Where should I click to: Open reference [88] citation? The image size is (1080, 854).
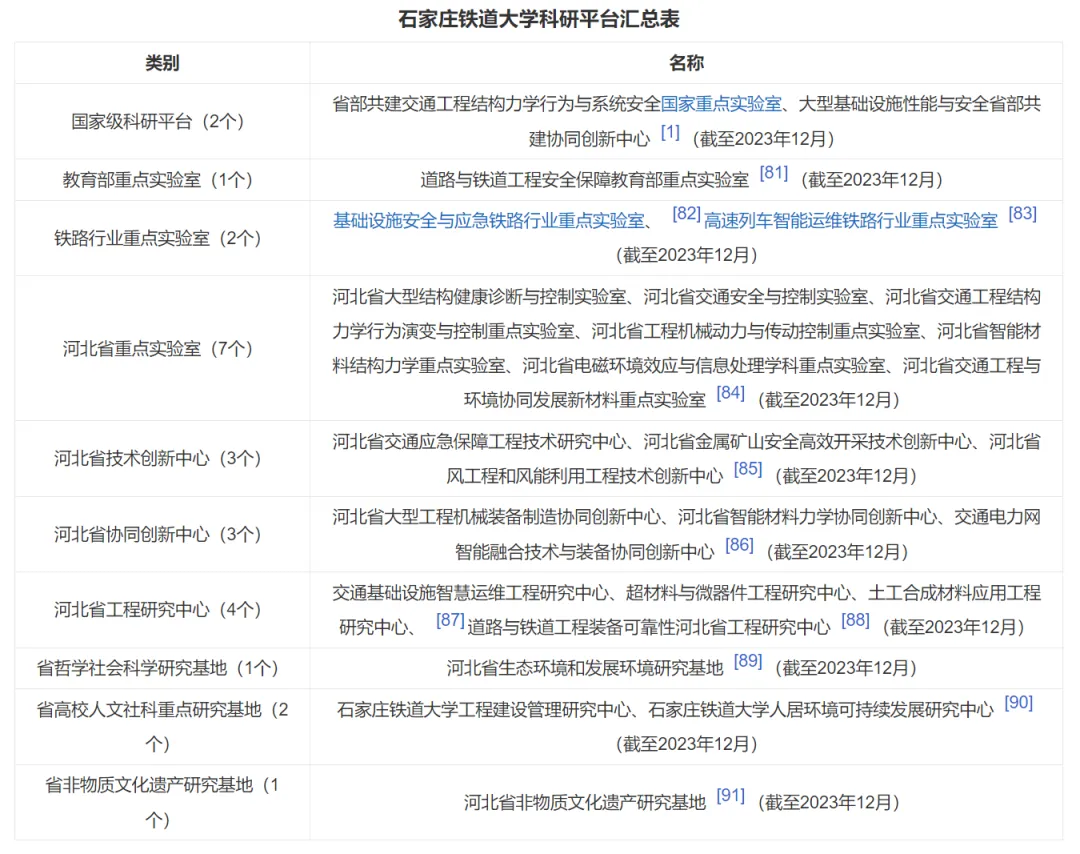pyautogui.click(x=855, y=620)
